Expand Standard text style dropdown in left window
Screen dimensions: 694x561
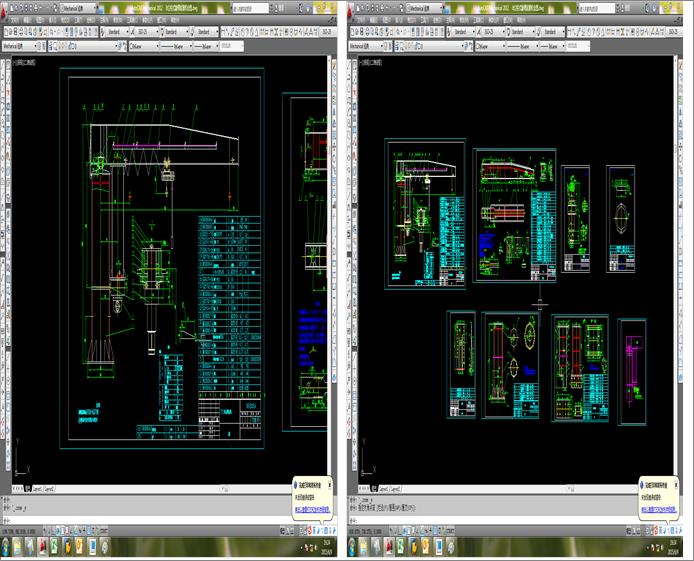[x=127, y=32]
